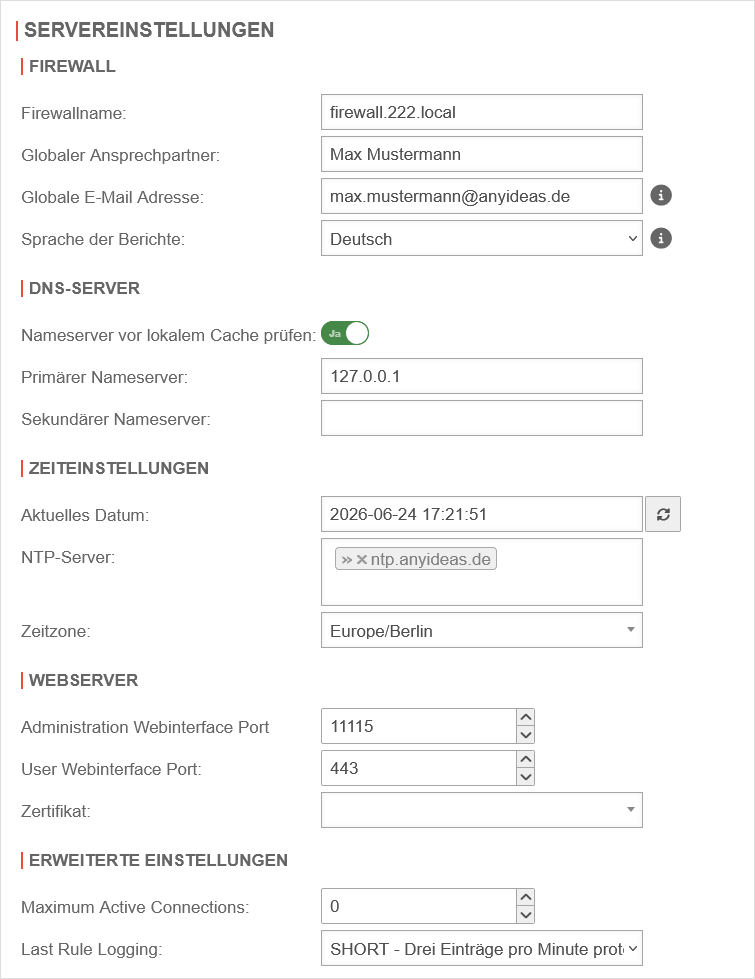
Task: Click the Administration Webinterface Port field
Action: click(419, 726)
